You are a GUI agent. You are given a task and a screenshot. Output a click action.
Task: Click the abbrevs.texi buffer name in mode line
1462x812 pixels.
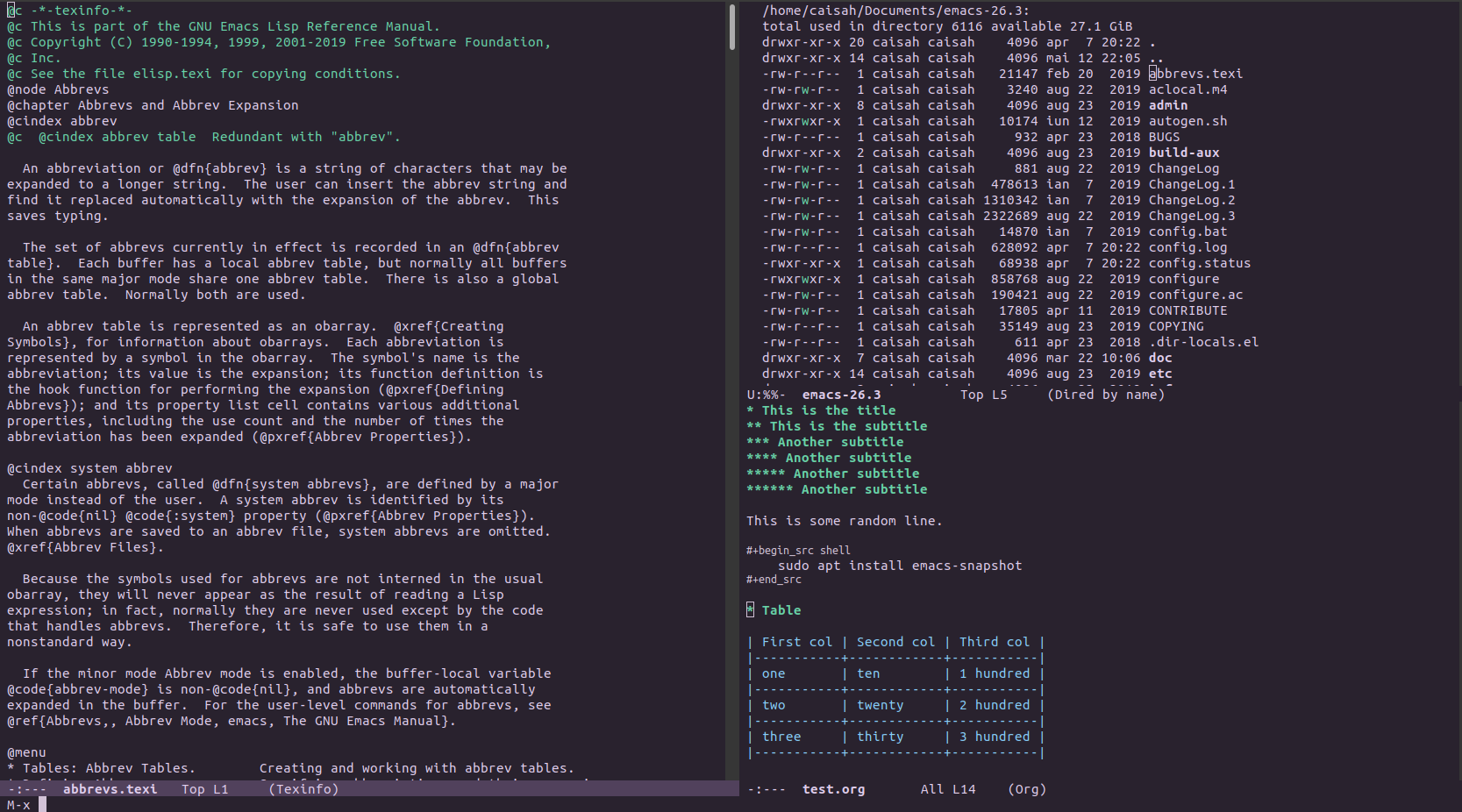click(x=111, y=789)
